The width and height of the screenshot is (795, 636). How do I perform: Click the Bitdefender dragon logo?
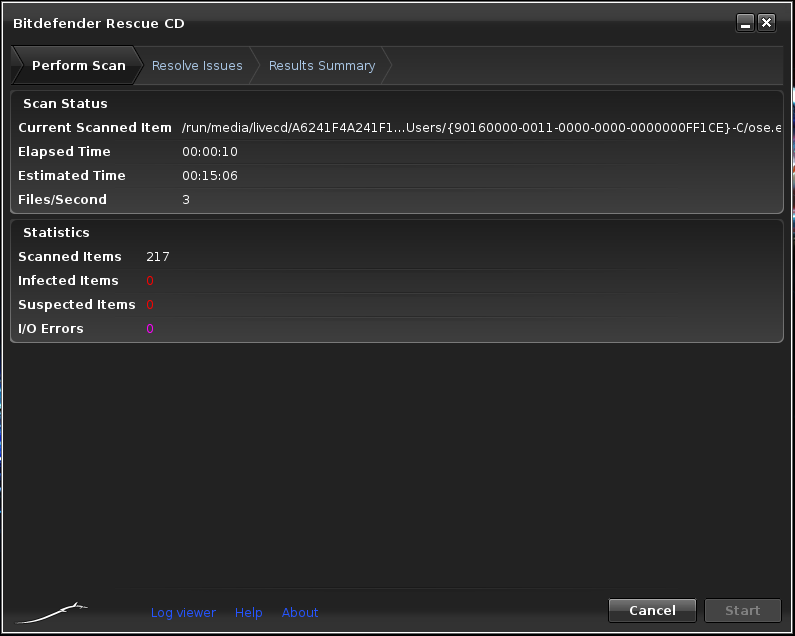52,613
